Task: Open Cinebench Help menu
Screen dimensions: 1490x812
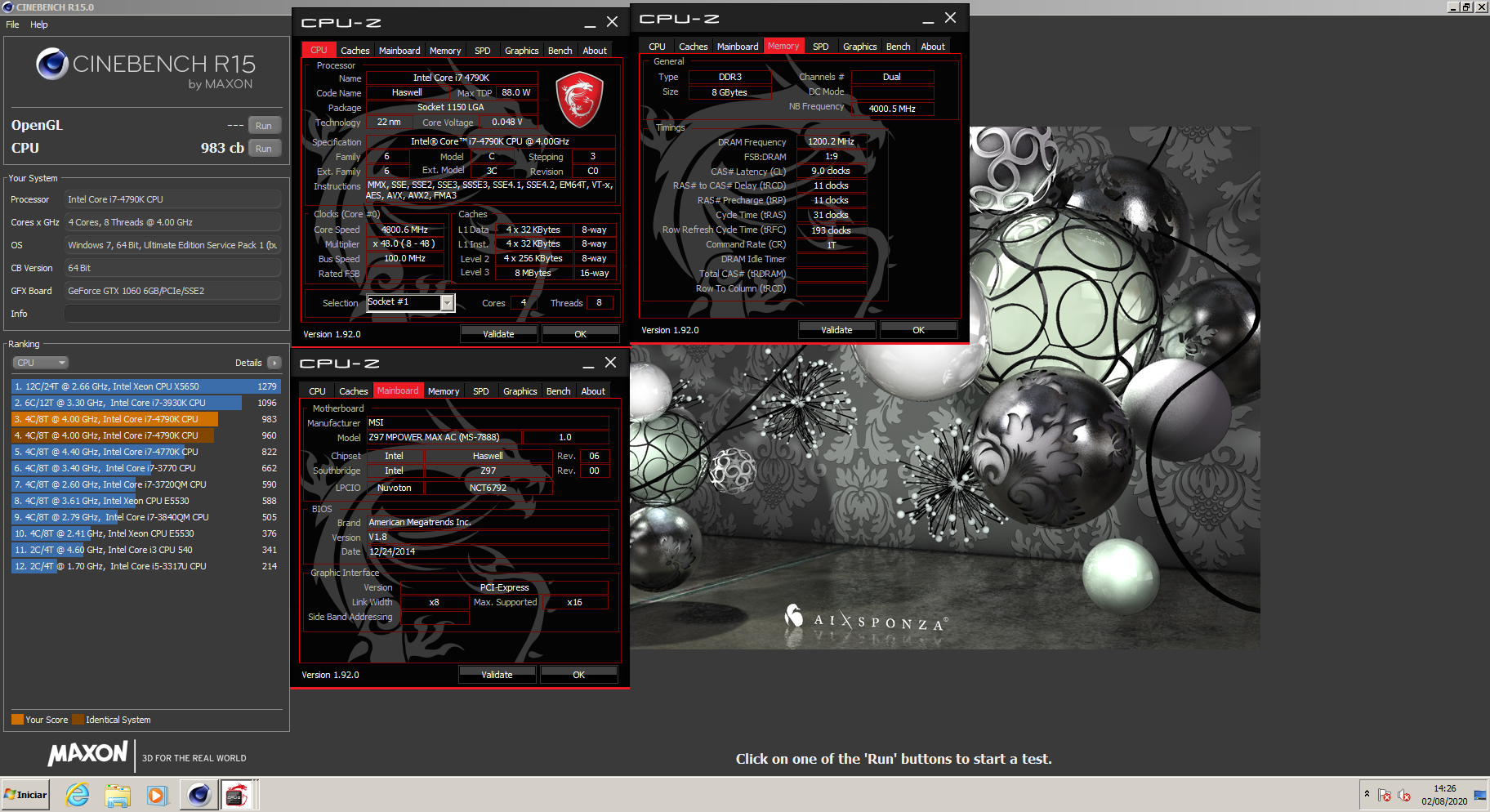Action: [39, 25]
